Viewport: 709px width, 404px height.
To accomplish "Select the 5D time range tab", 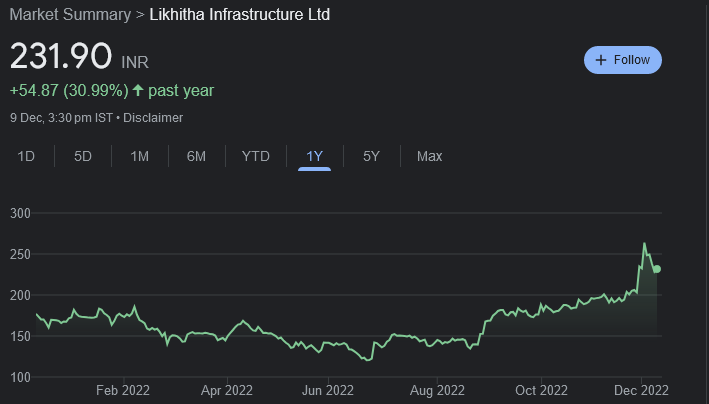I will [83, 156].
